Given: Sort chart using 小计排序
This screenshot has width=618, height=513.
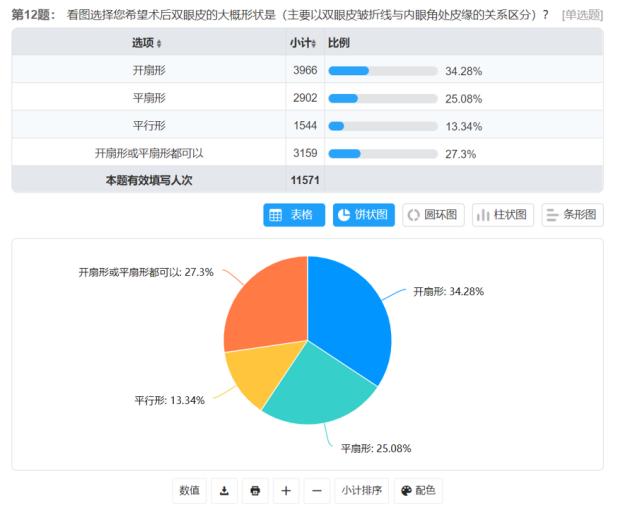Looking at the screenshot, I should pyautogui.click(x=362, y=491).
